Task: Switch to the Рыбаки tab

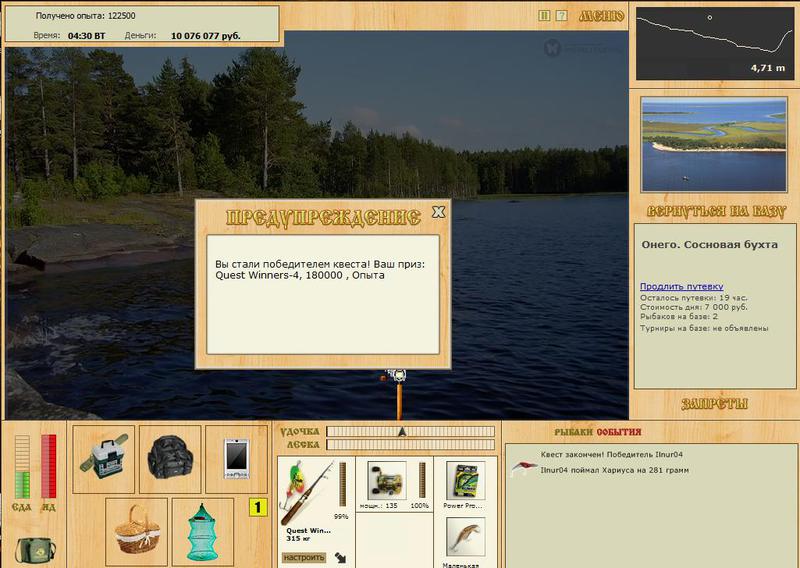Action: (x=574, y=432)
